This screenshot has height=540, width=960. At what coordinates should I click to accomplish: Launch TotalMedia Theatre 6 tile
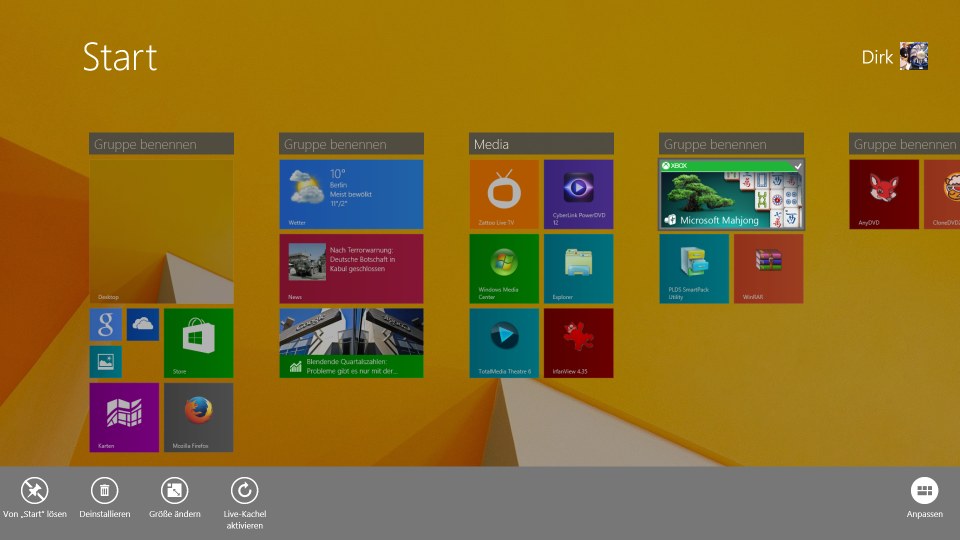(504, 343)
